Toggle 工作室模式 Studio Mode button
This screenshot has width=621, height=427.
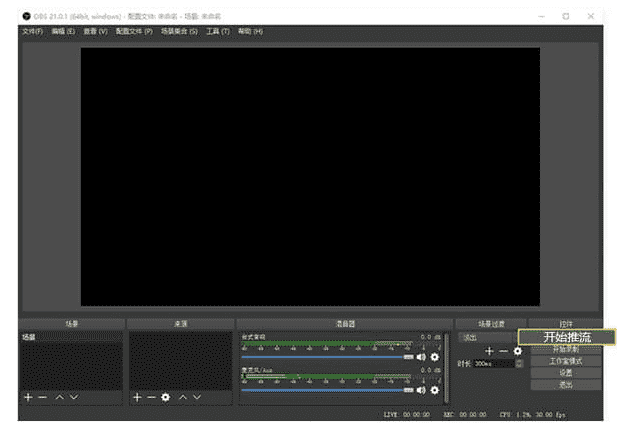tap(566, 361)
